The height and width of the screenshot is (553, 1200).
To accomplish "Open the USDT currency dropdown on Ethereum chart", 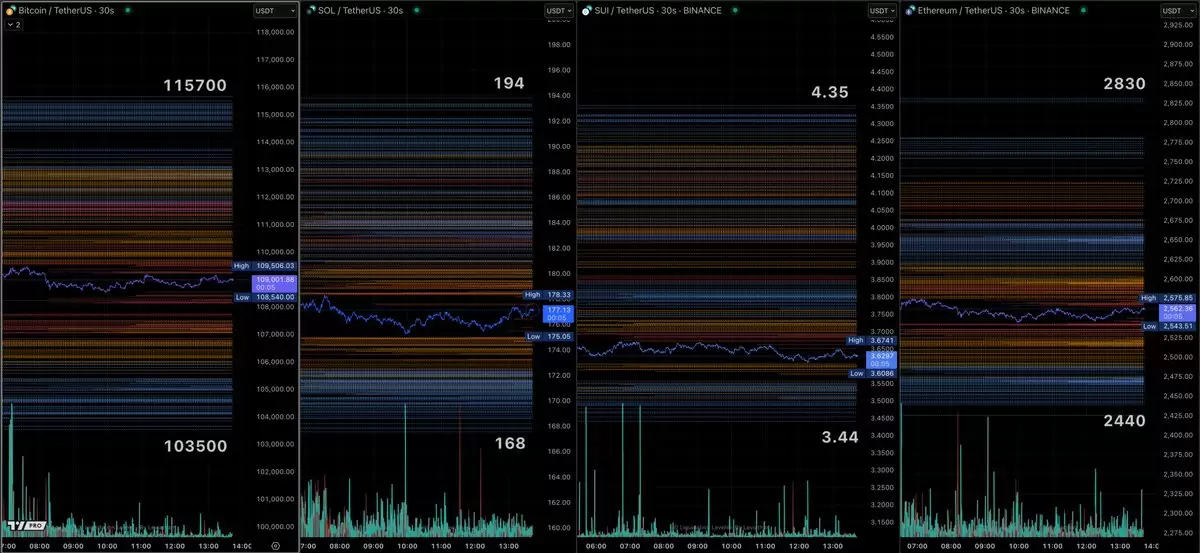I will (x=1180, y=10).
